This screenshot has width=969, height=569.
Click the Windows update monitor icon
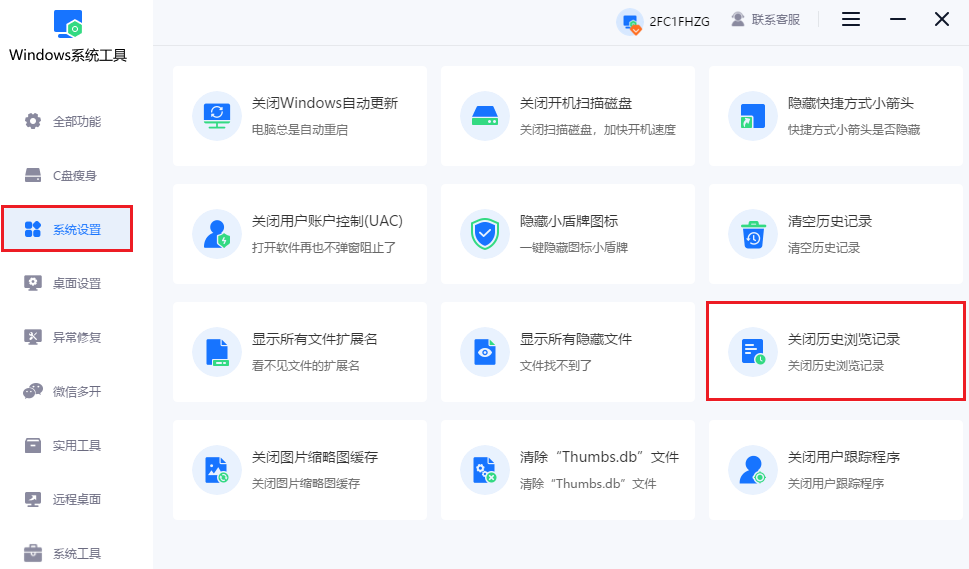coord(217,116)
